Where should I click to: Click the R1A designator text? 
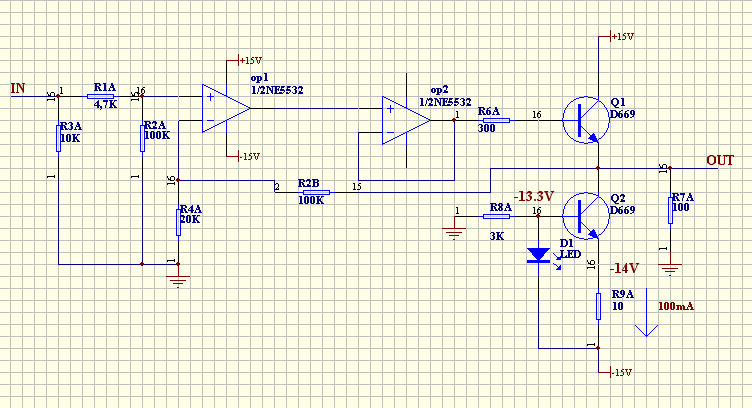point(105,87)
